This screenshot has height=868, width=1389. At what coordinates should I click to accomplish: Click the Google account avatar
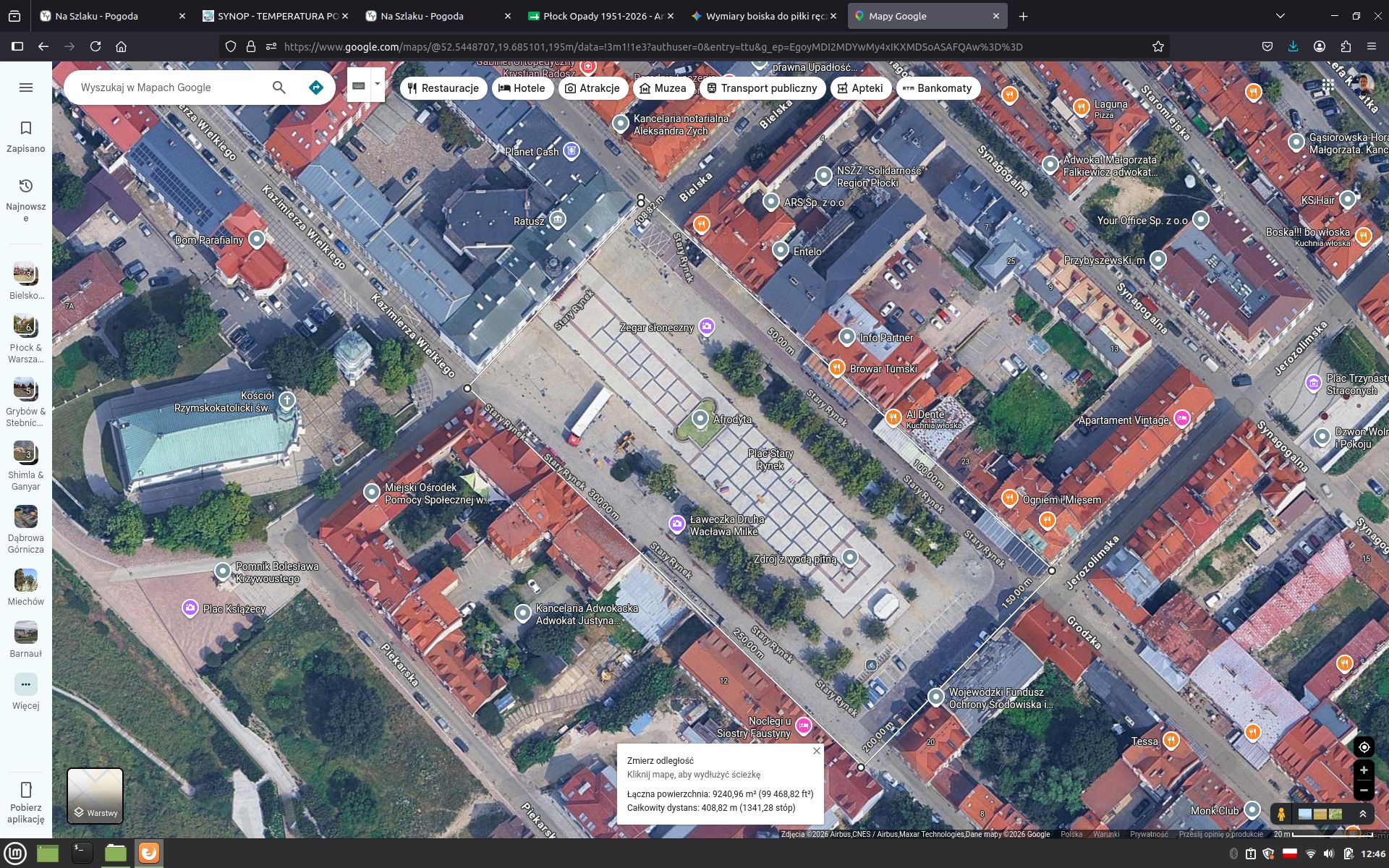click(x=1363, y=85)
